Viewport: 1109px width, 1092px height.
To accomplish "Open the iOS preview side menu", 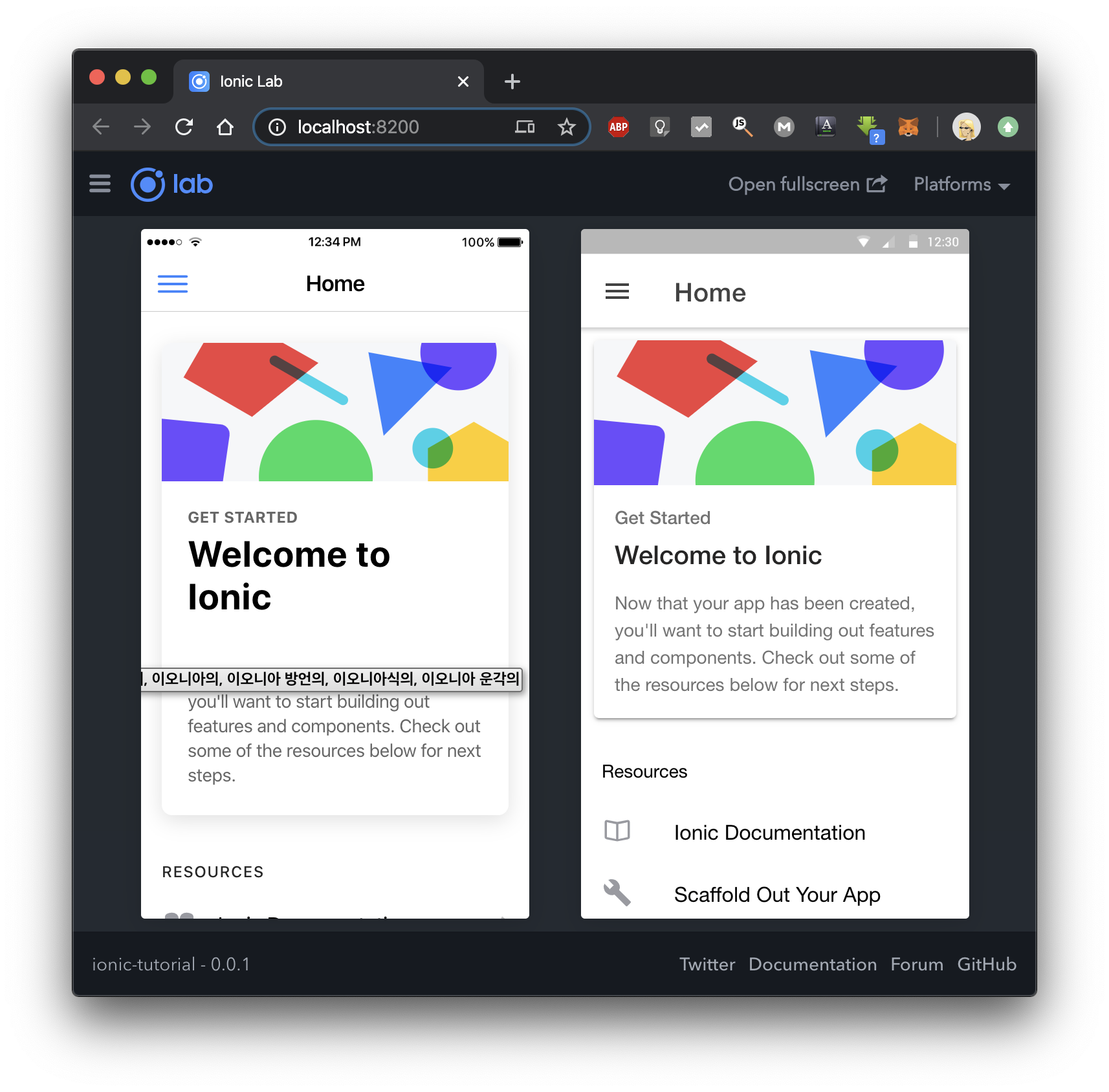I will [173, 283].
